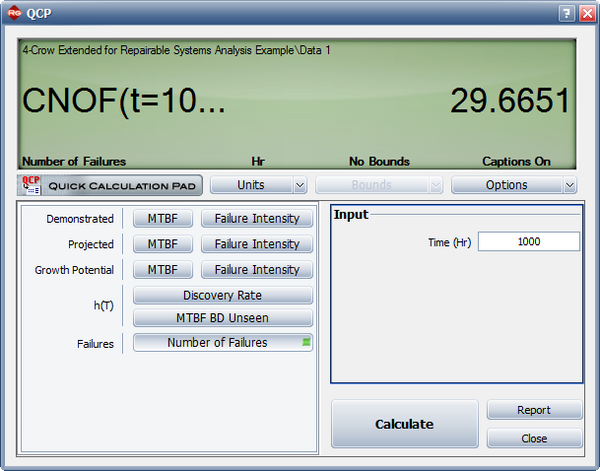The image size is (600, 471).
Task: Choose MTBF BD Unseen option
Action: (x=223, y=318)
